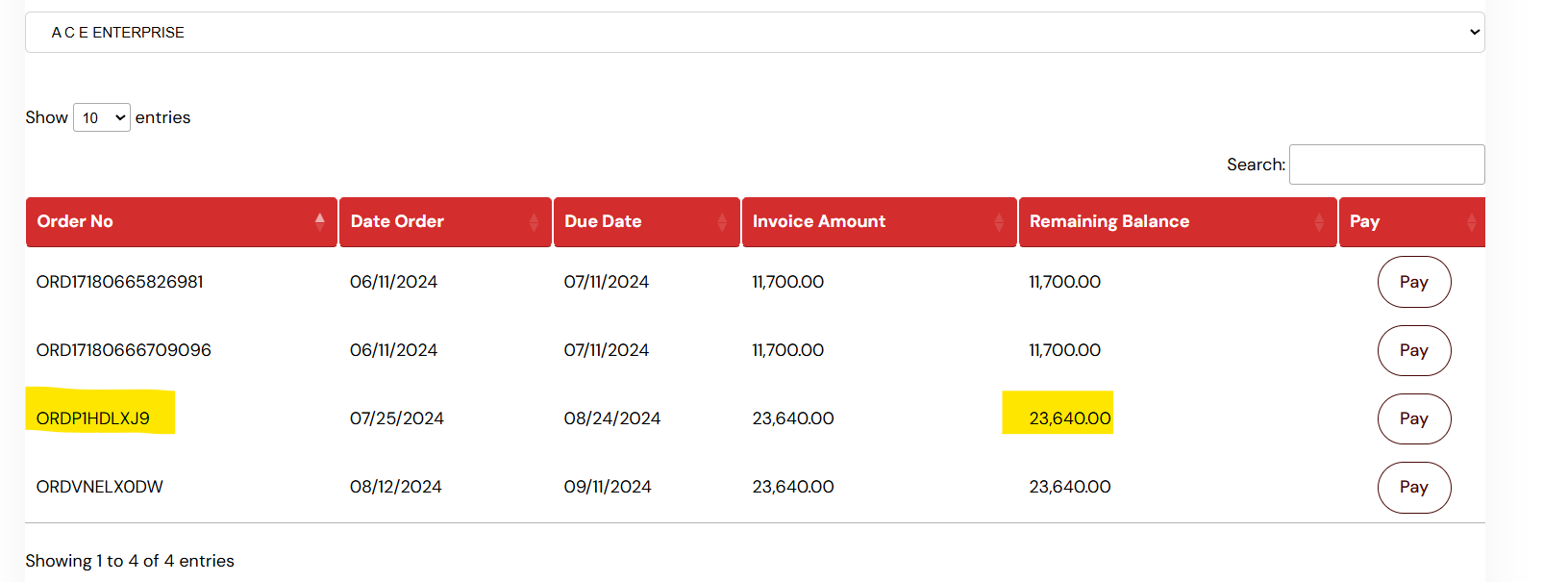Click sort arrows in Remaining Balance header
The width and height of the screenshot is (1568, 582).
coord(1319,222)
